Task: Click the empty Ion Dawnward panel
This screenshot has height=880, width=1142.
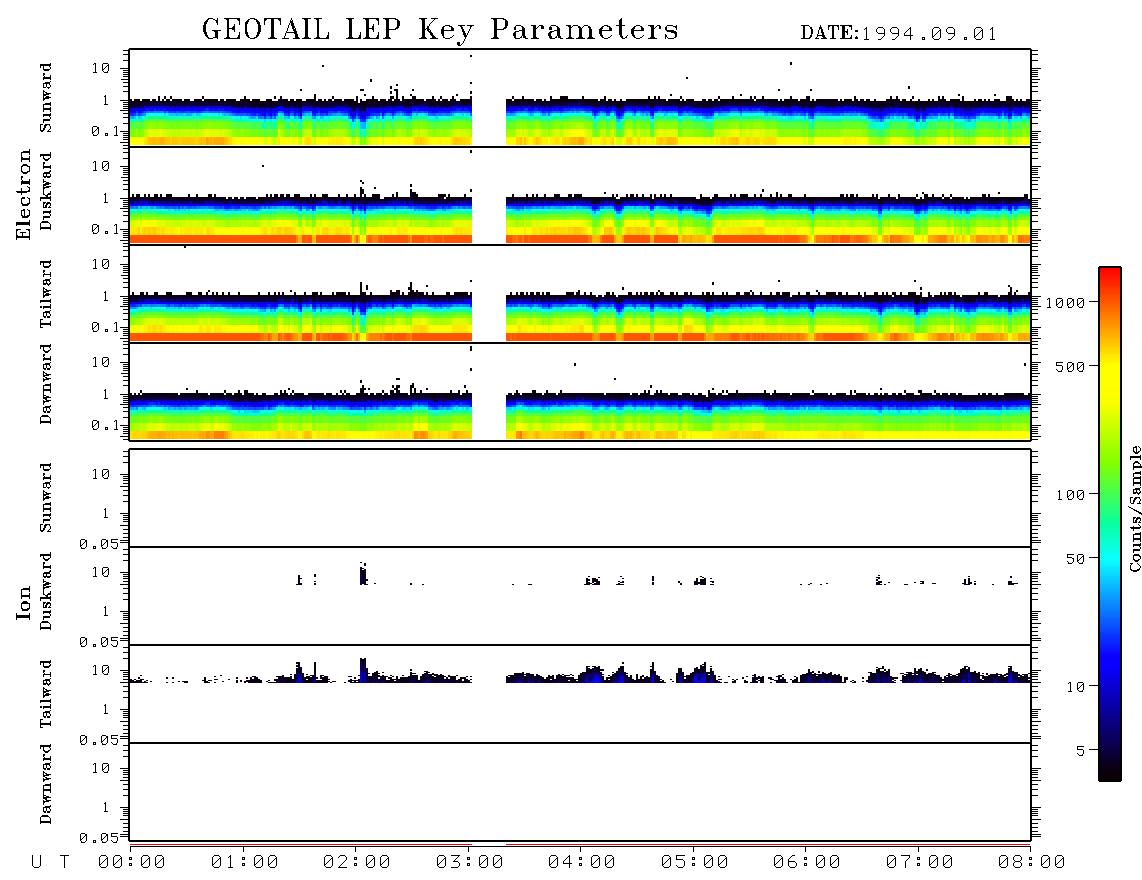Action: click(580, 792)
